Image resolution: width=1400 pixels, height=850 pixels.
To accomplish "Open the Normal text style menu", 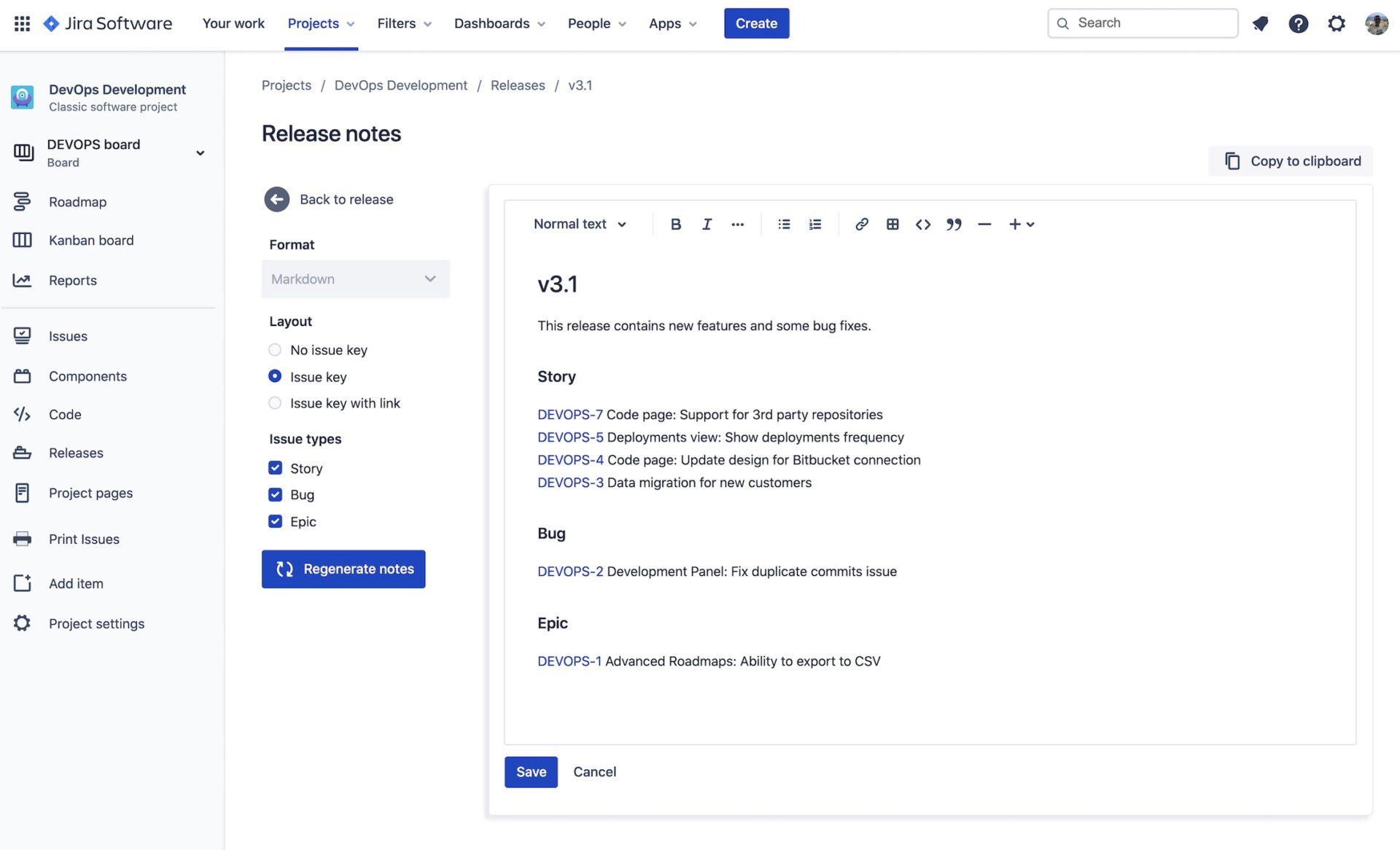I will pos(580,224).
